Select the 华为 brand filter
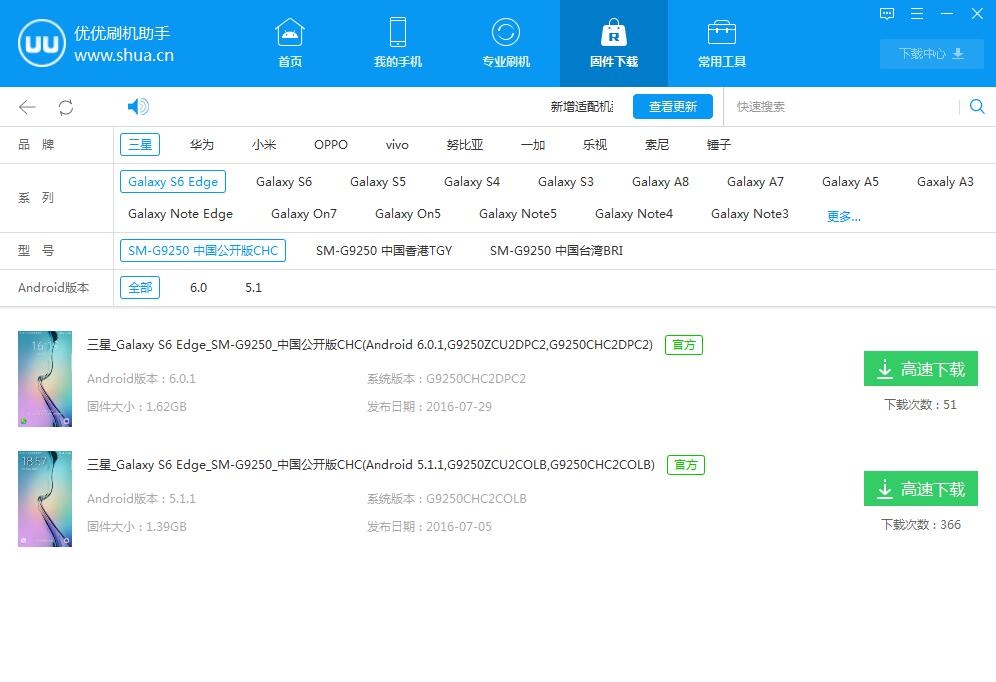 click(x=201, y=145)
